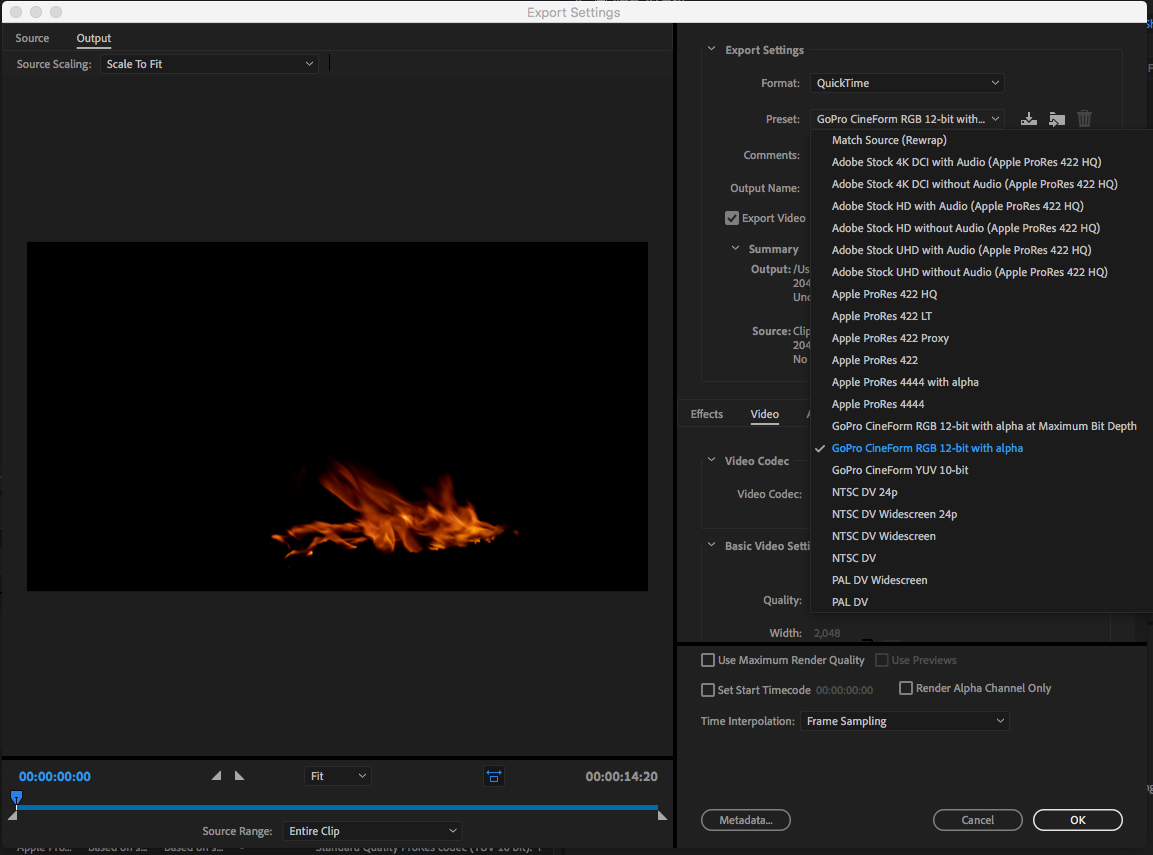Change Time Interpolation from Frame Sampling
The height and width of the screenshot is (855, 1153).
tap(903, 720)
